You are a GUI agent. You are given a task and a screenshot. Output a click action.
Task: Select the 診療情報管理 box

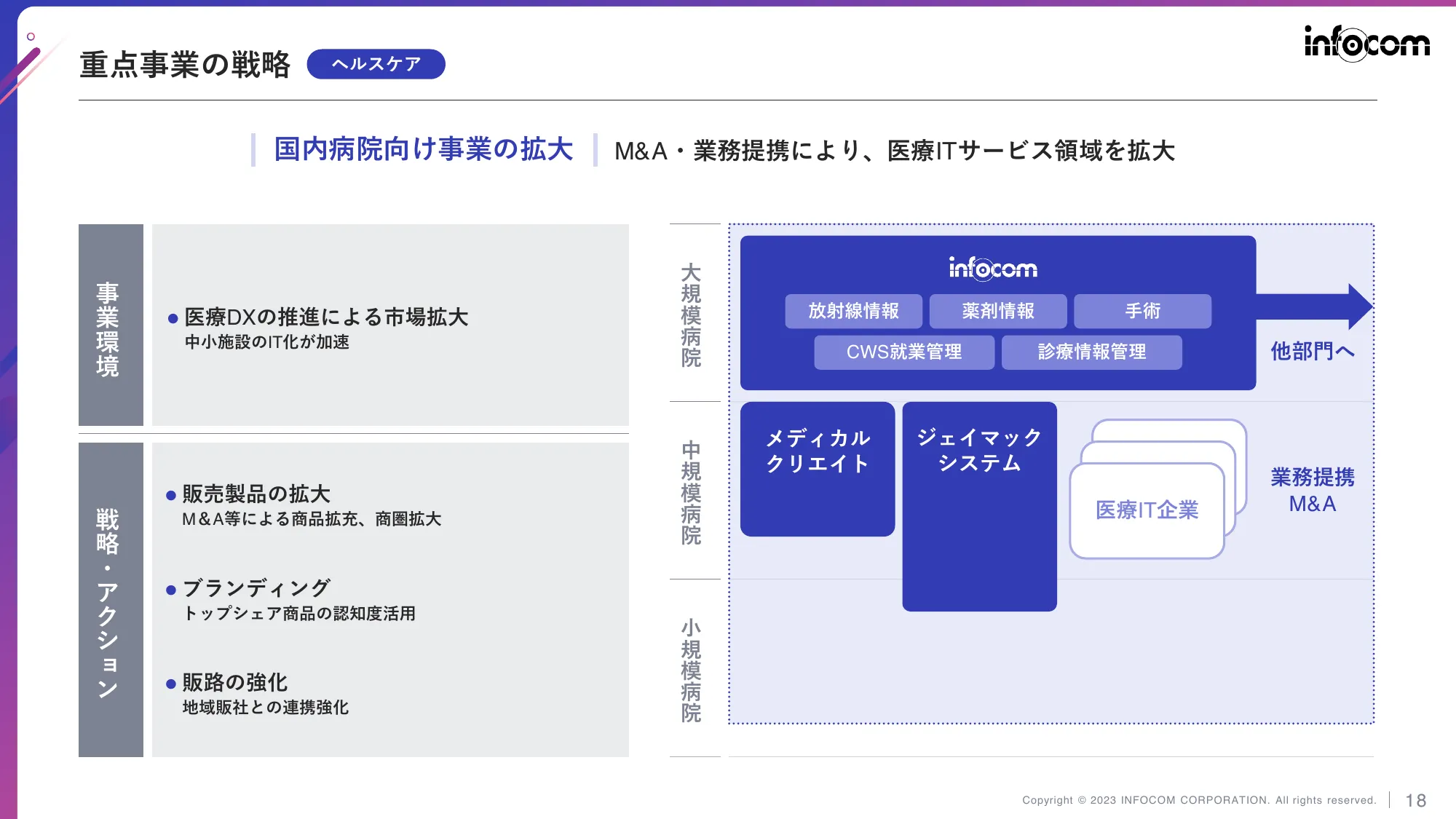pos(1091,352)
